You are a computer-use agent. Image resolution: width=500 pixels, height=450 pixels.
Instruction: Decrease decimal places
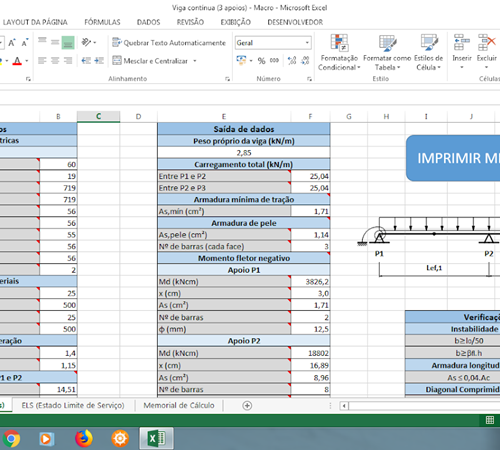pos(305,60)
